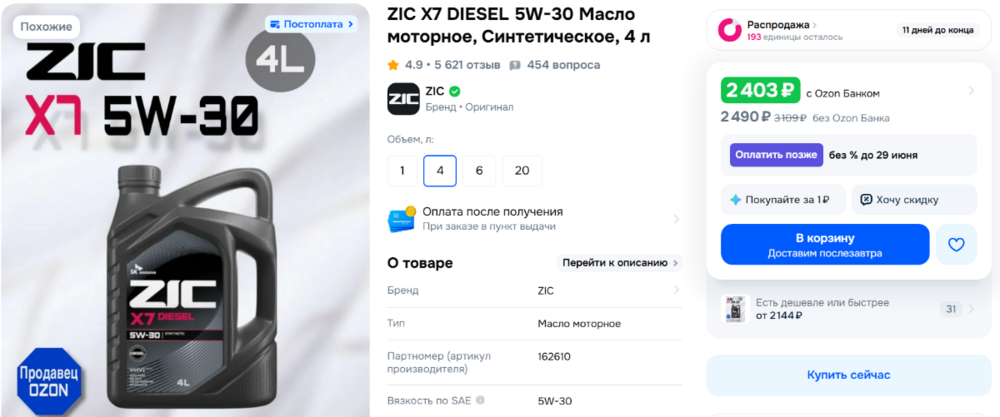Click the info icon beside Вязкость по SAE
This screenshot has width=1000, height=417.
(480, 400)
